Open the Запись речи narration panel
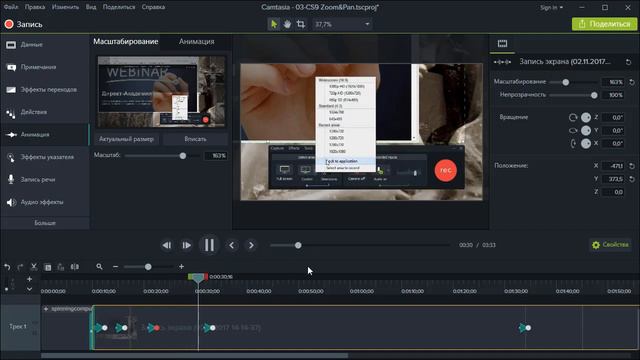Screen dimensions: 640x360 pyautogui.click(x=45, y=179)
